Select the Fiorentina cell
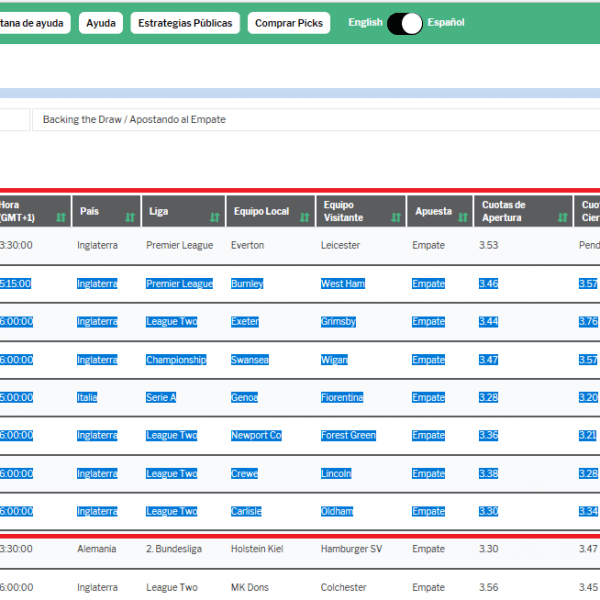The image size is (600, 600). tap(342, 398)
